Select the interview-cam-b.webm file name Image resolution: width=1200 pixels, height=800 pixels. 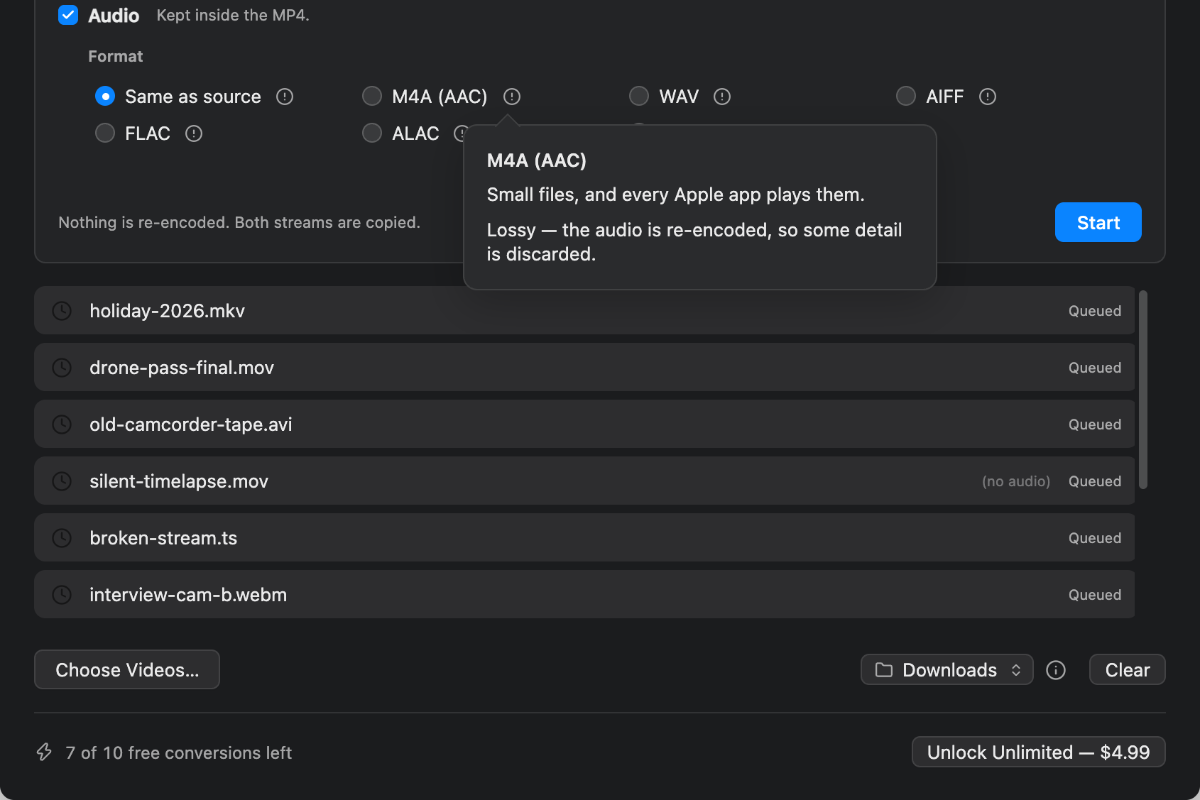pos(188,595)
